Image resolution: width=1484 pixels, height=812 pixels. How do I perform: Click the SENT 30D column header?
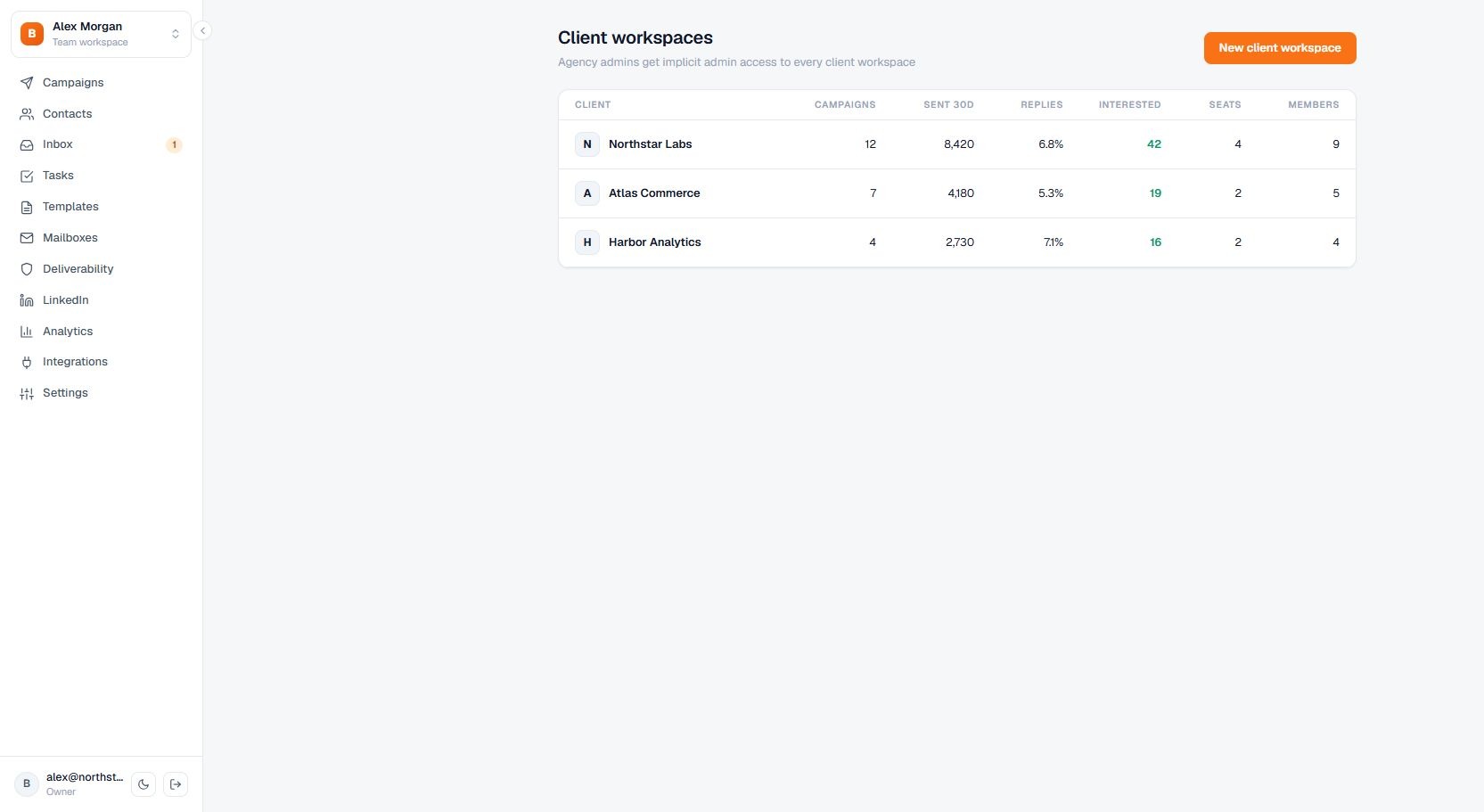948,105
